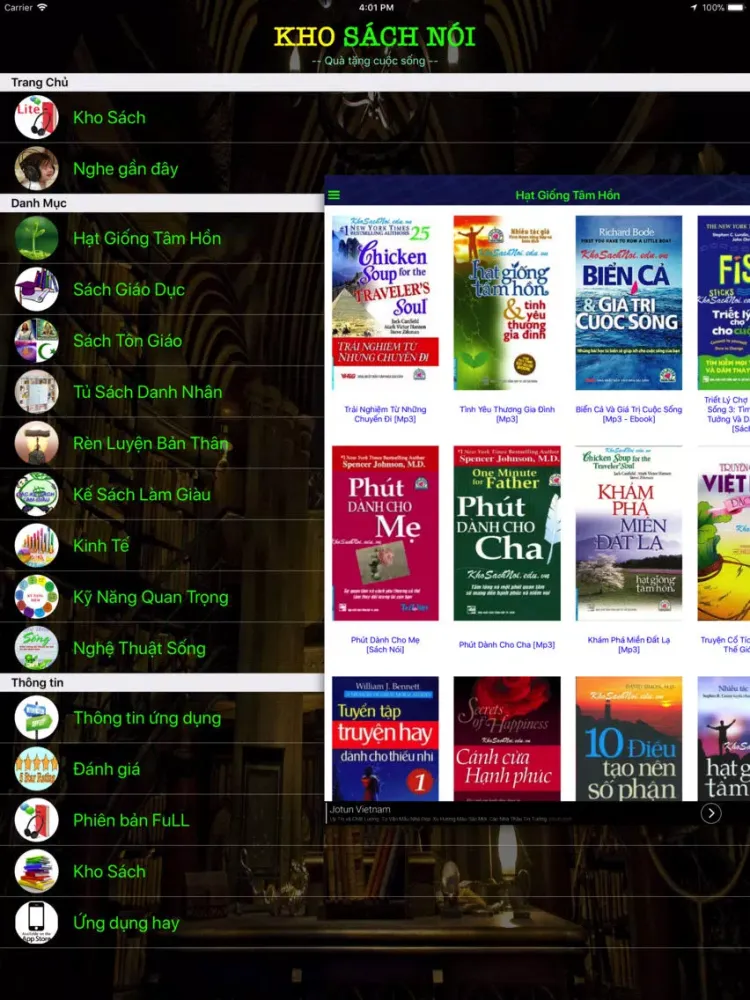The width and height of the screenshot is (750, 1000).
Task: Open the Ứng dụng hay App Store icon
Action: click(x=36, y=922)
